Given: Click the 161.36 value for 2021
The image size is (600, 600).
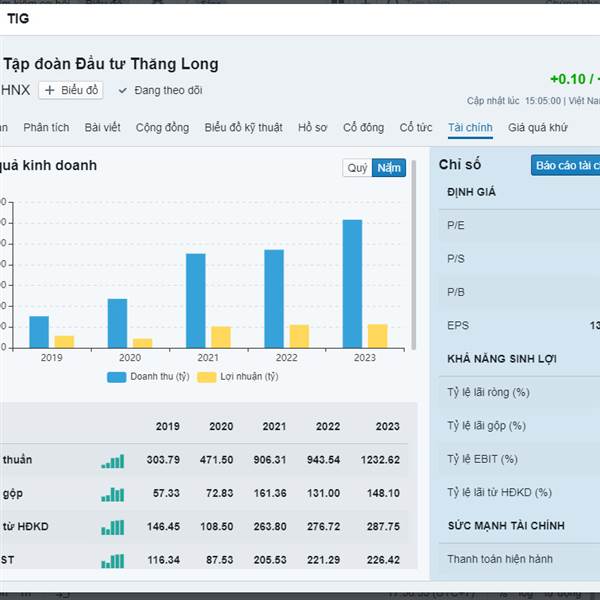Looking at the screenshot, I should [270, 493].
